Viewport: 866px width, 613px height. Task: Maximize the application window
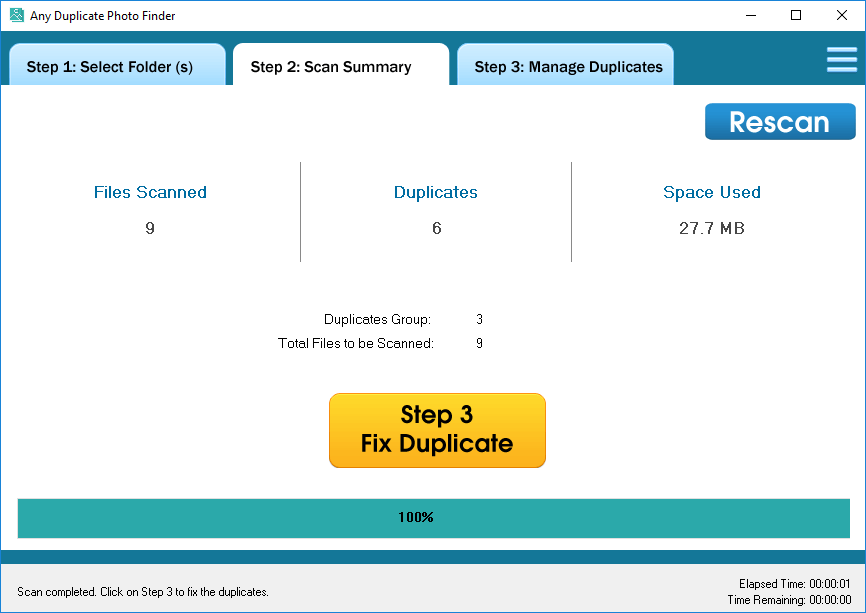[x=796, y=15]
